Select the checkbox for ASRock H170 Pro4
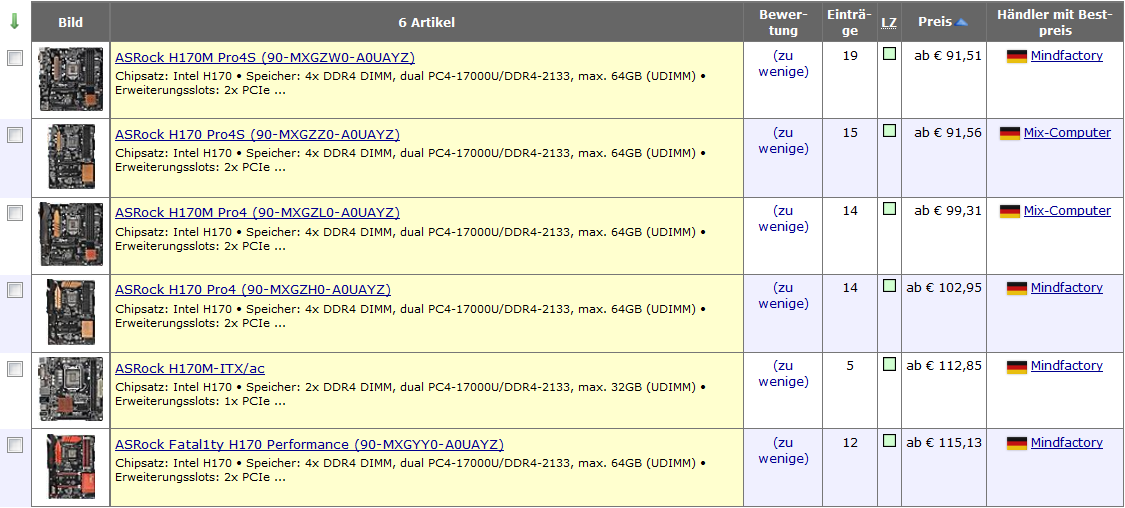The width and height of the screenshot is (1125, 508). click(15, 290)
